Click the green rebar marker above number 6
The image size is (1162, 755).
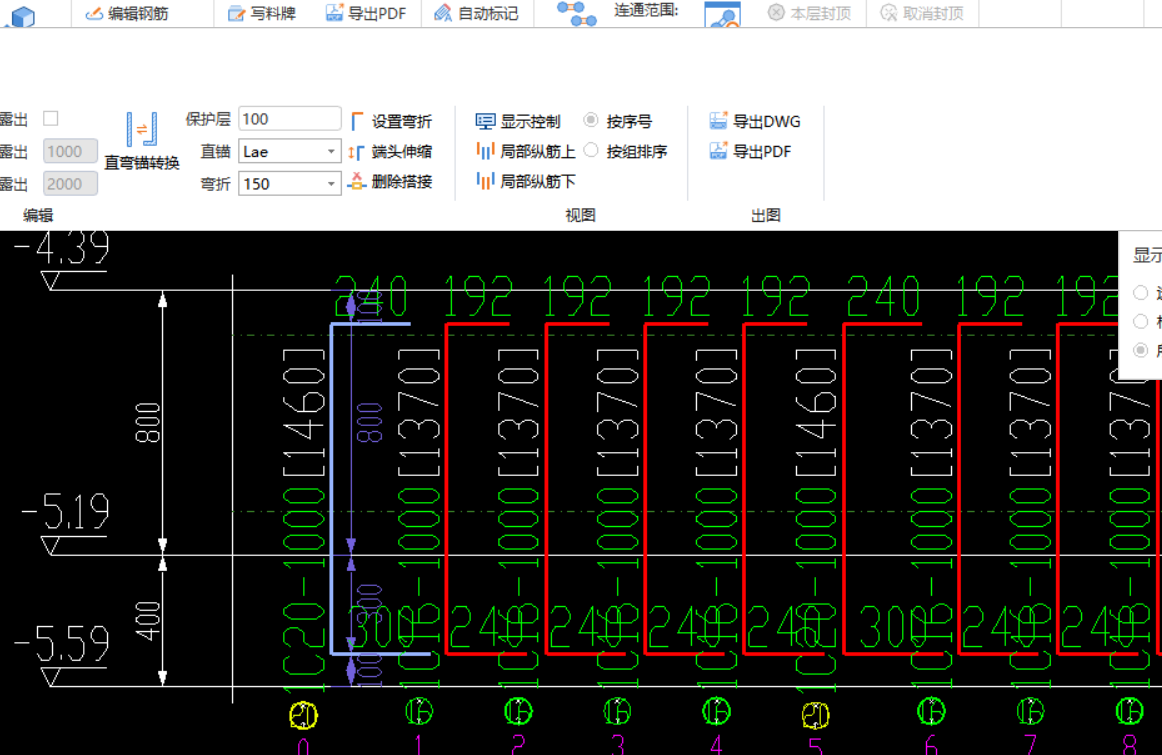point(932,712)
